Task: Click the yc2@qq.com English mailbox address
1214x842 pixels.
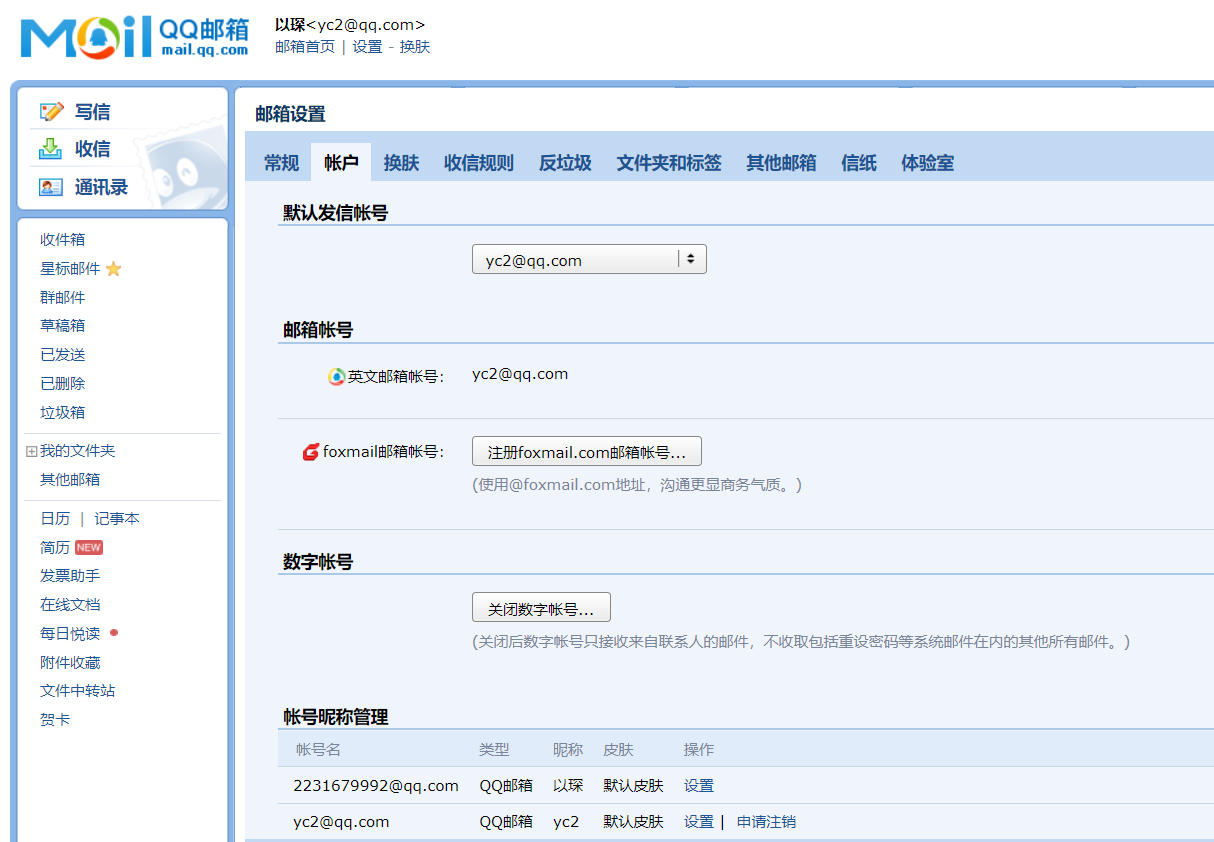Action: coord(520,374)
